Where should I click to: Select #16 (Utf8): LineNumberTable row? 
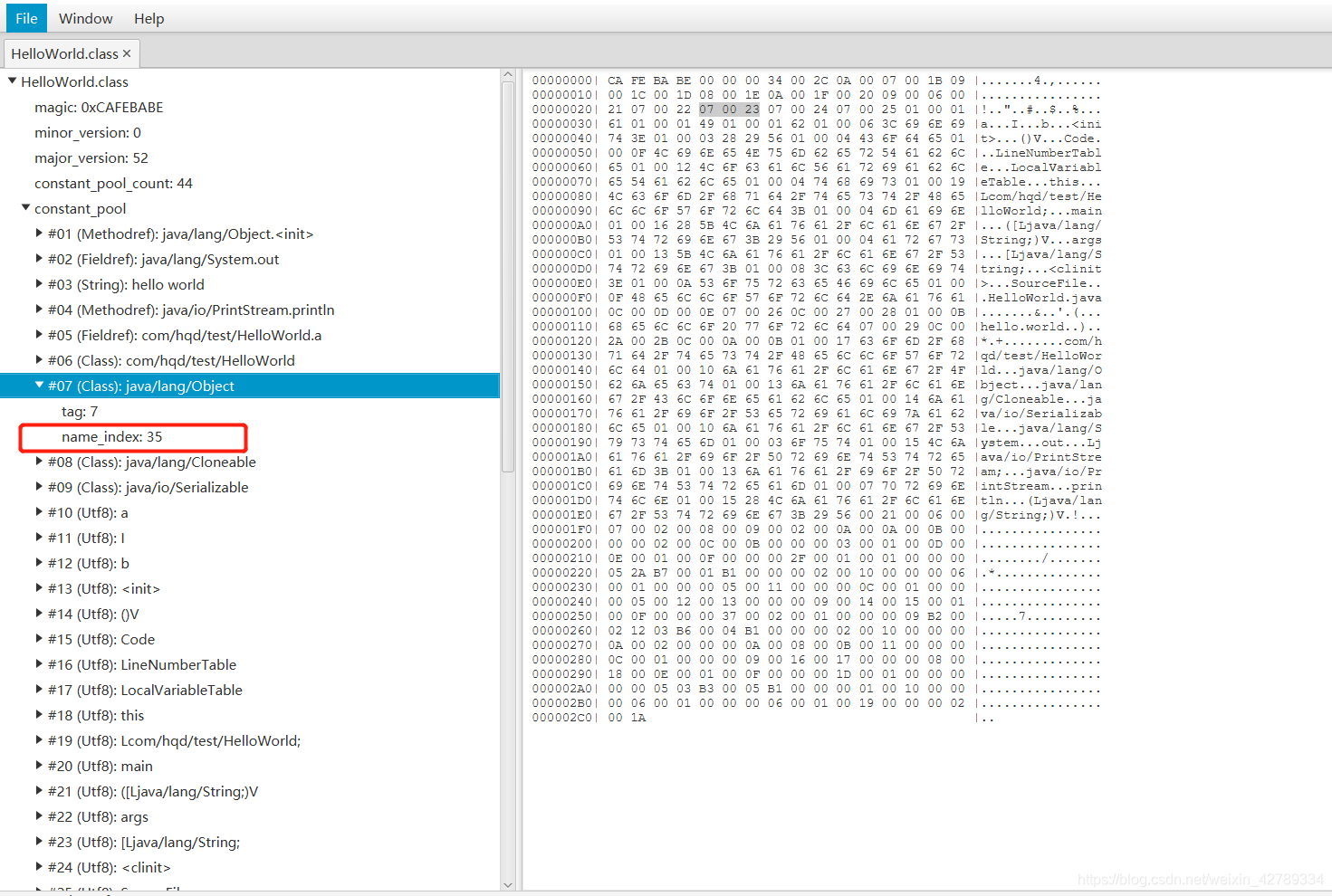click(250, 664)
